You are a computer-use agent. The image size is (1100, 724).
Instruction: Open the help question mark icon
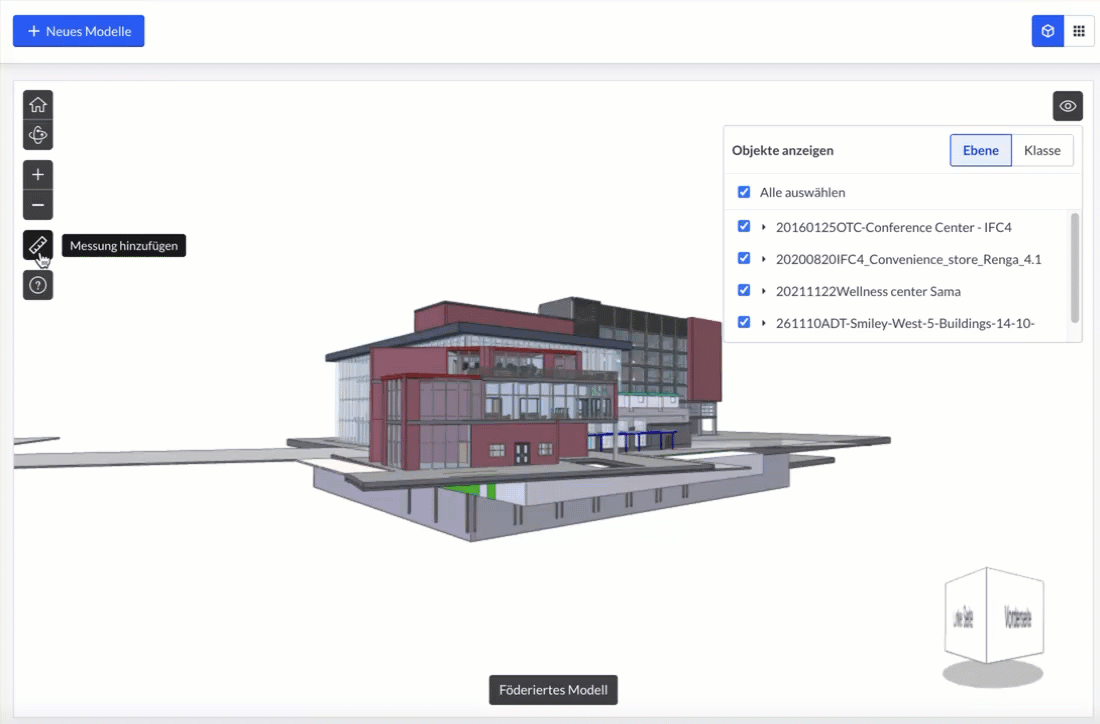[x=38, y=286]
